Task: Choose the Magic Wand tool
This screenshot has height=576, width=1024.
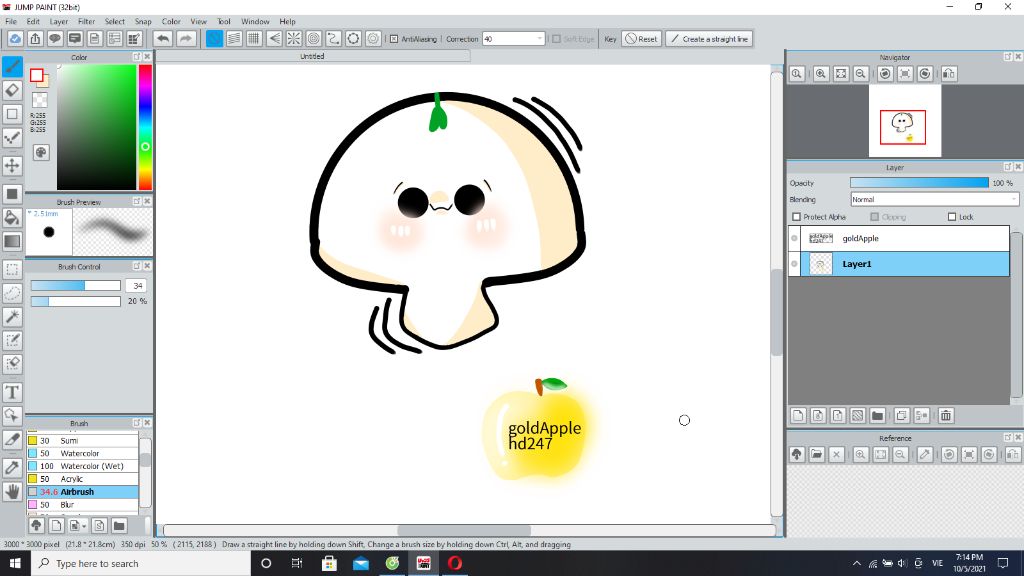Action: point(12,317)
